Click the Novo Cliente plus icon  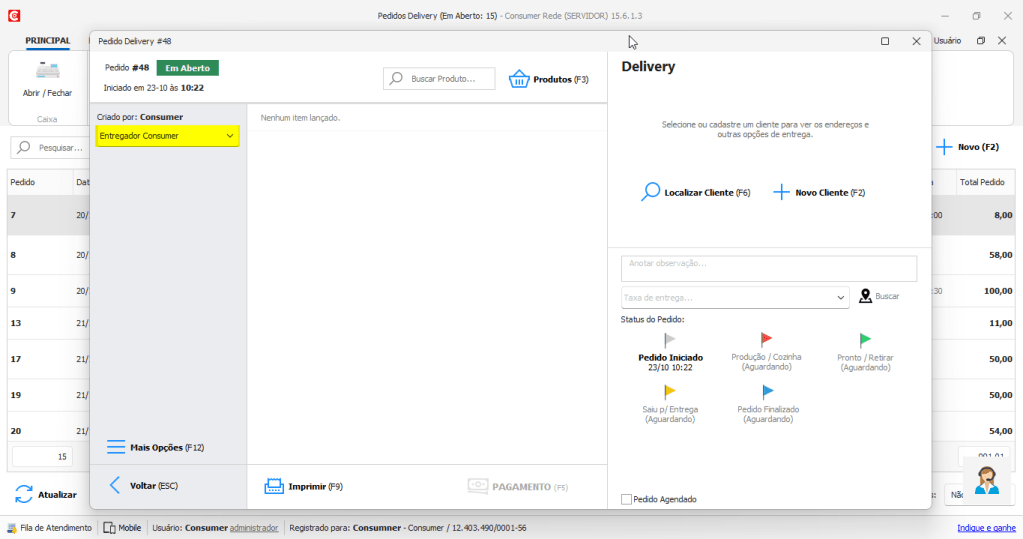(782, 192)
